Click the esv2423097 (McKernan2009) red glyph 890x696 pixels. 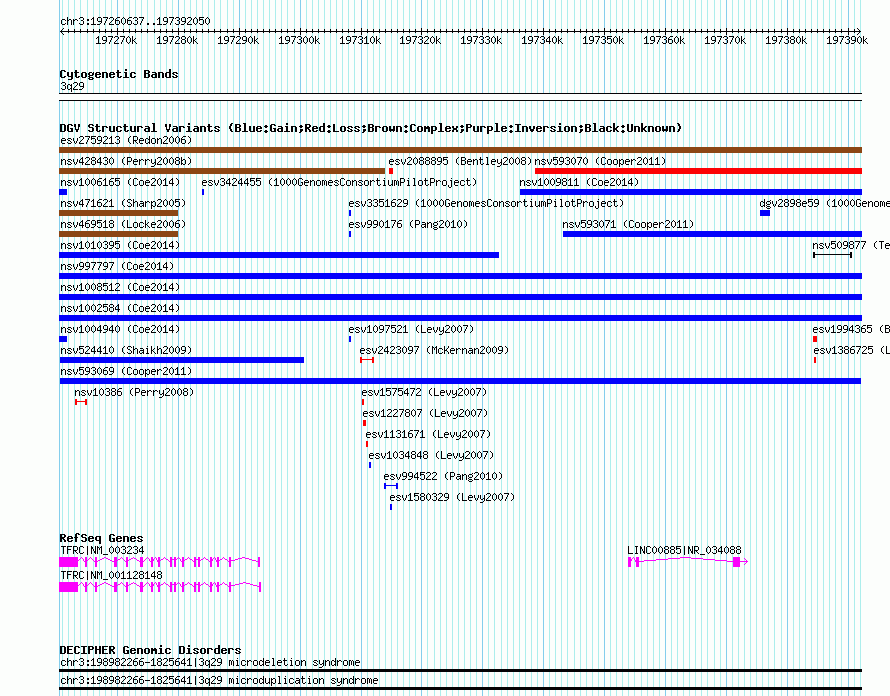coord(367,360)
